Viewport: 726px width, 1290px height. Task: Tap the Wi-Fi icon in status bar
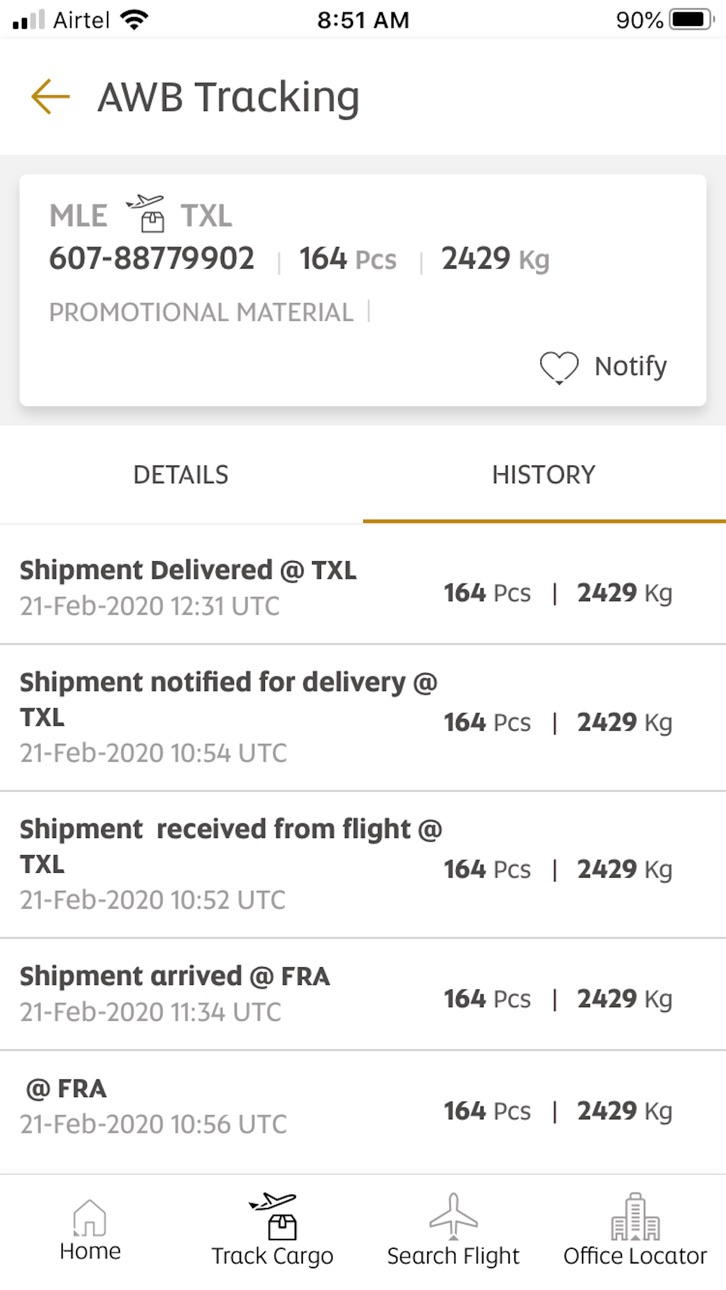[132, 19]
